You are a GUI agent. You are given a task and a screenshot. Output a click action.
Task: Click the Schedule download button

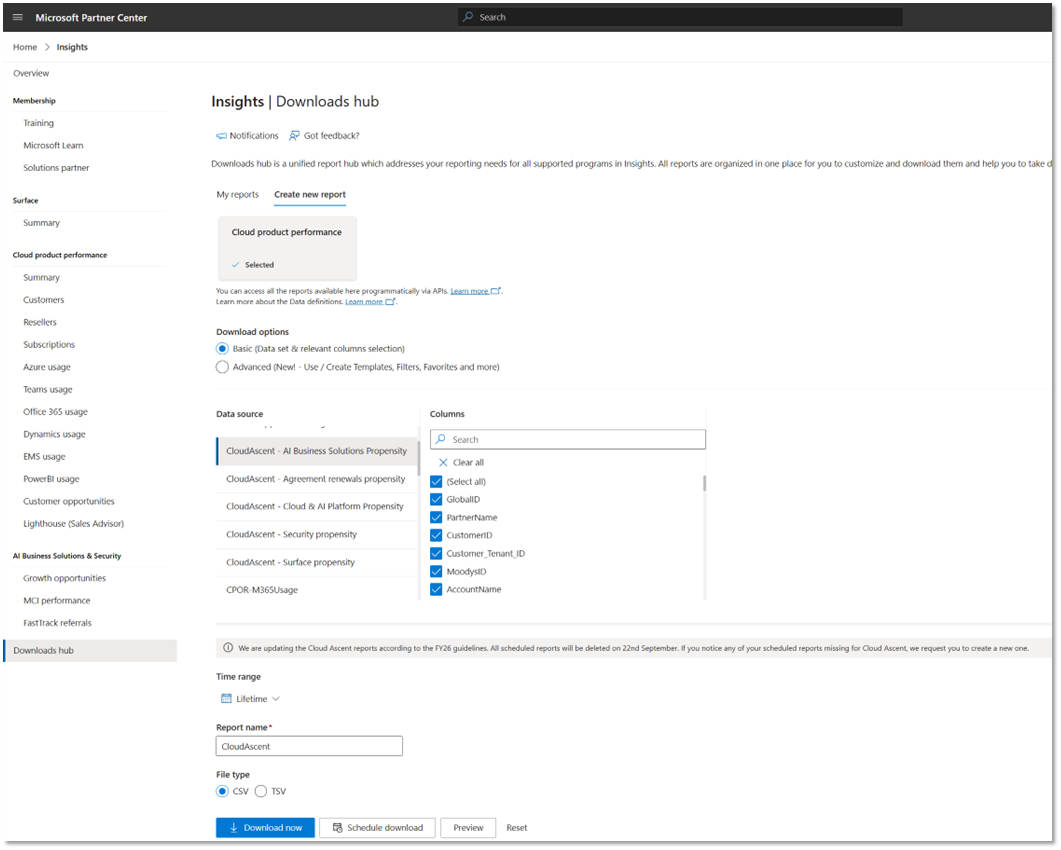point(378,828)
